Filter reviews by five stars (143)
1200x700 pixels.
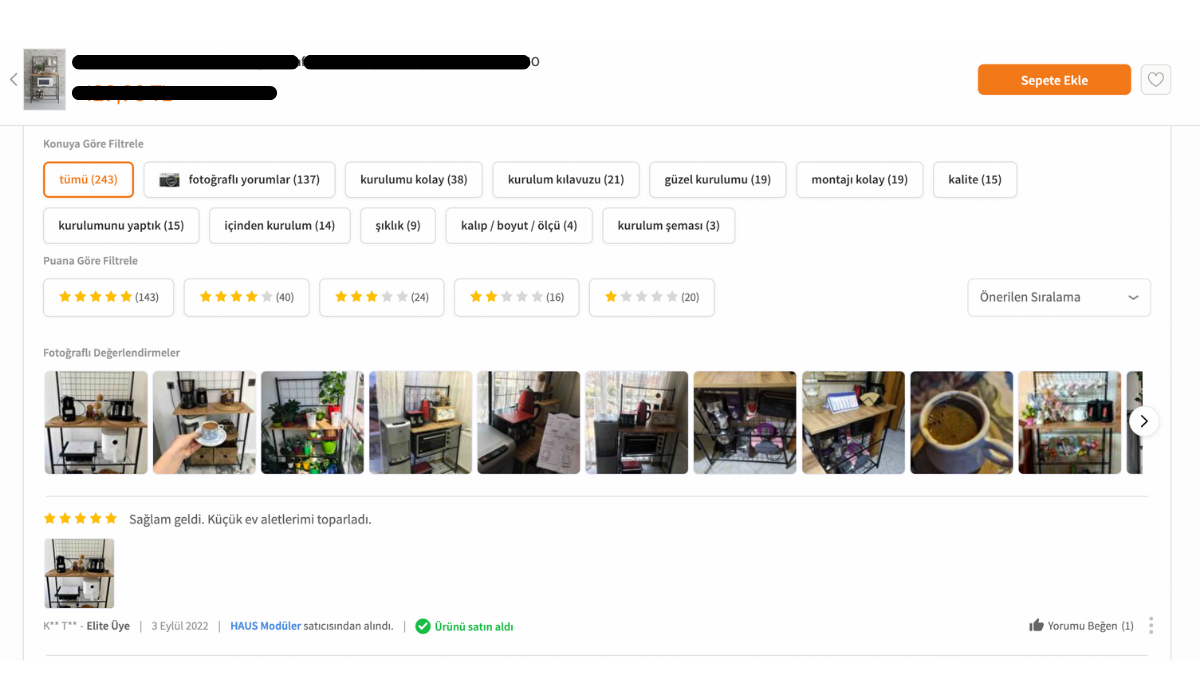(108, 297)
